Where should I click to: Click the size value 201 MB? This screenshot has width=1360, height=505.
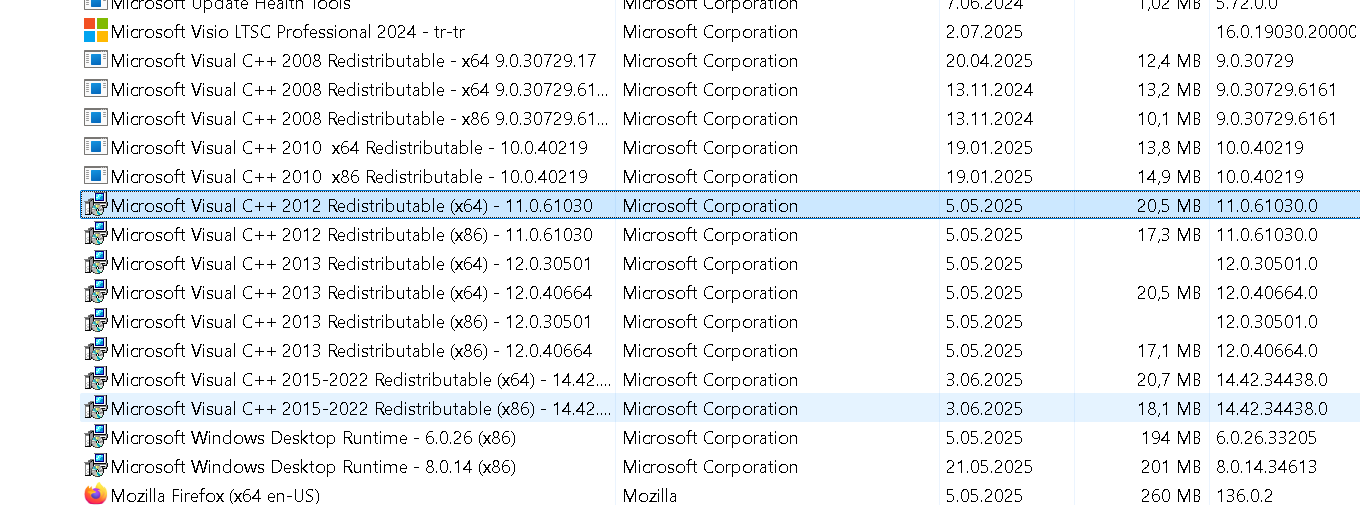click(x=1171, y=467)
